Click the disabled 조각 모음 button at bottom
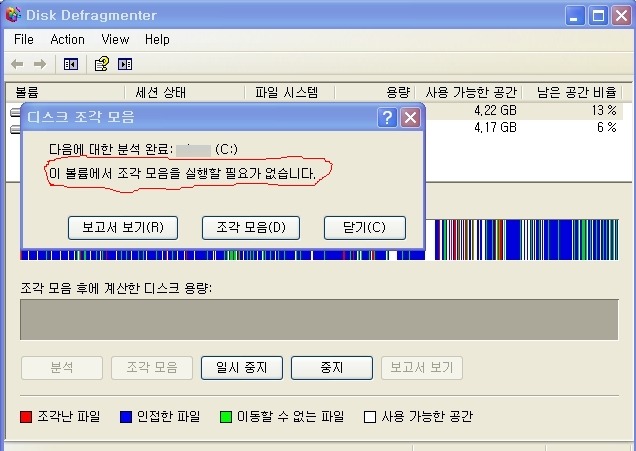 click(152, 368)
